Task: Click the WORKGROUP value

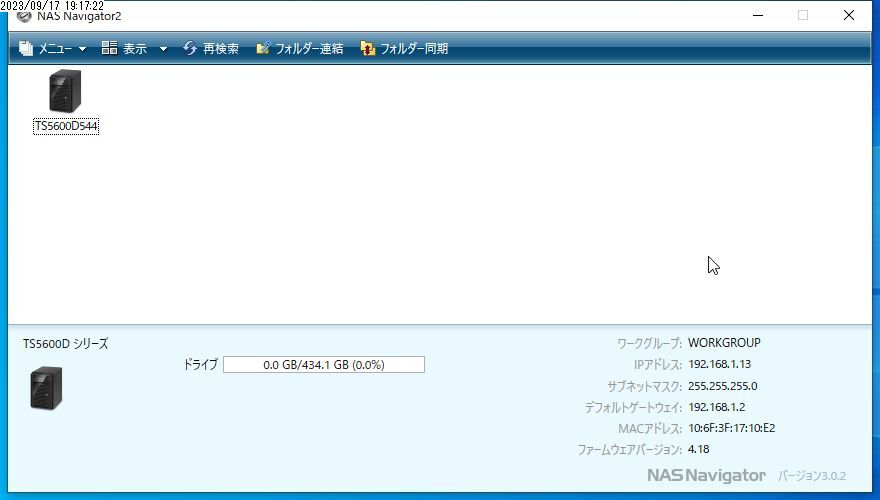Action: tap(724, 343)
